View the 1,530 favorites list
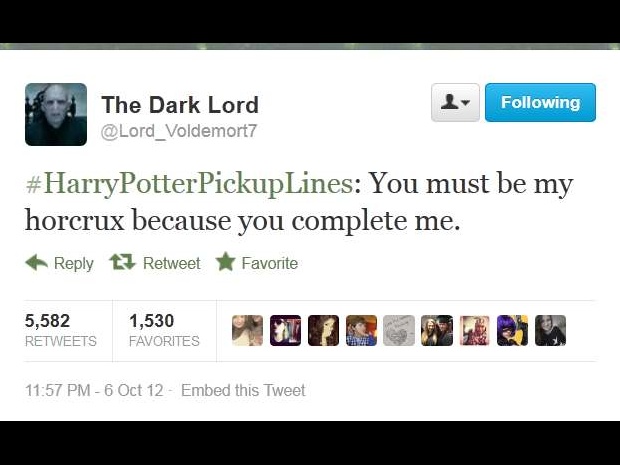Image resolution: width=620 pixels, height=465 pixels. [x=164, y=331]
